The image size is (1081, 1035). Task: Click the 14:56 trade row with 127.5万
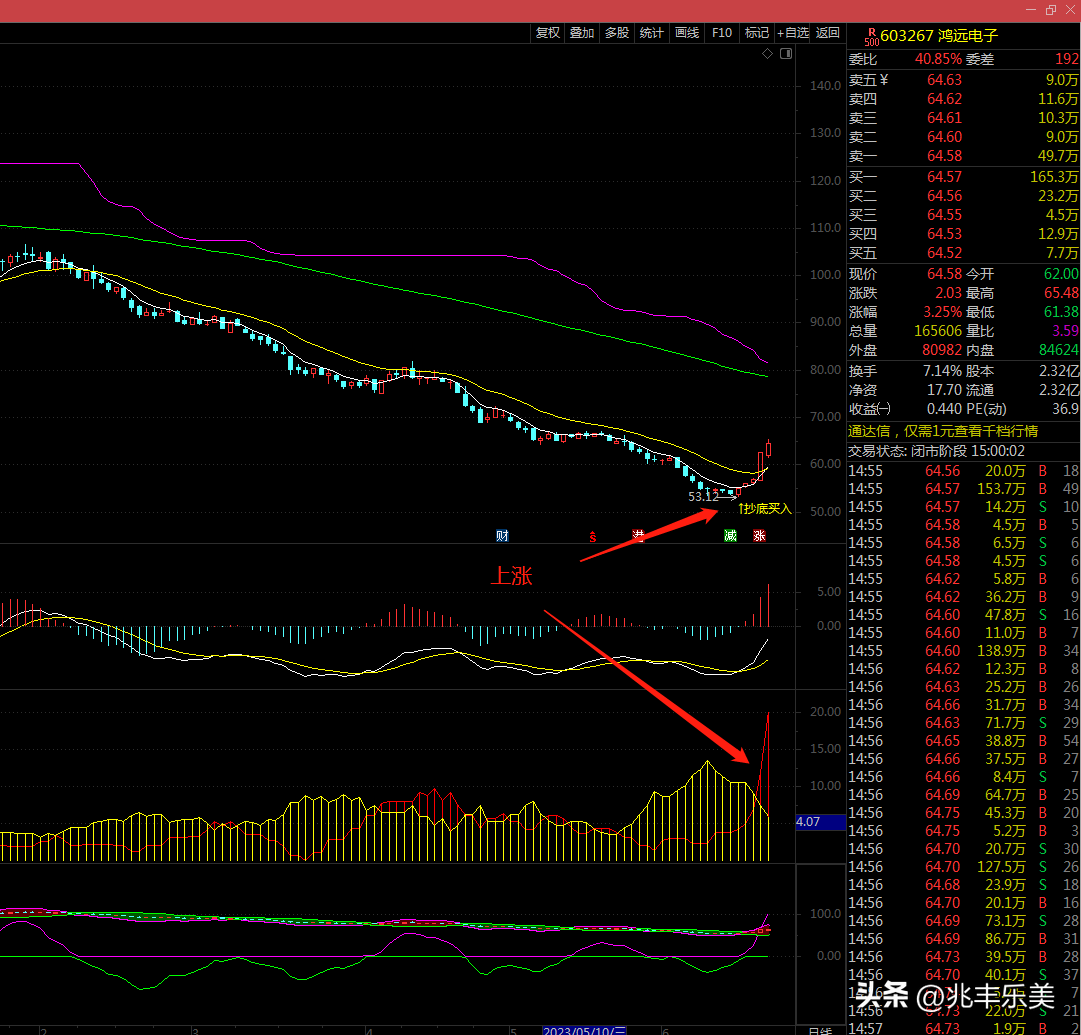coord(963,867)
